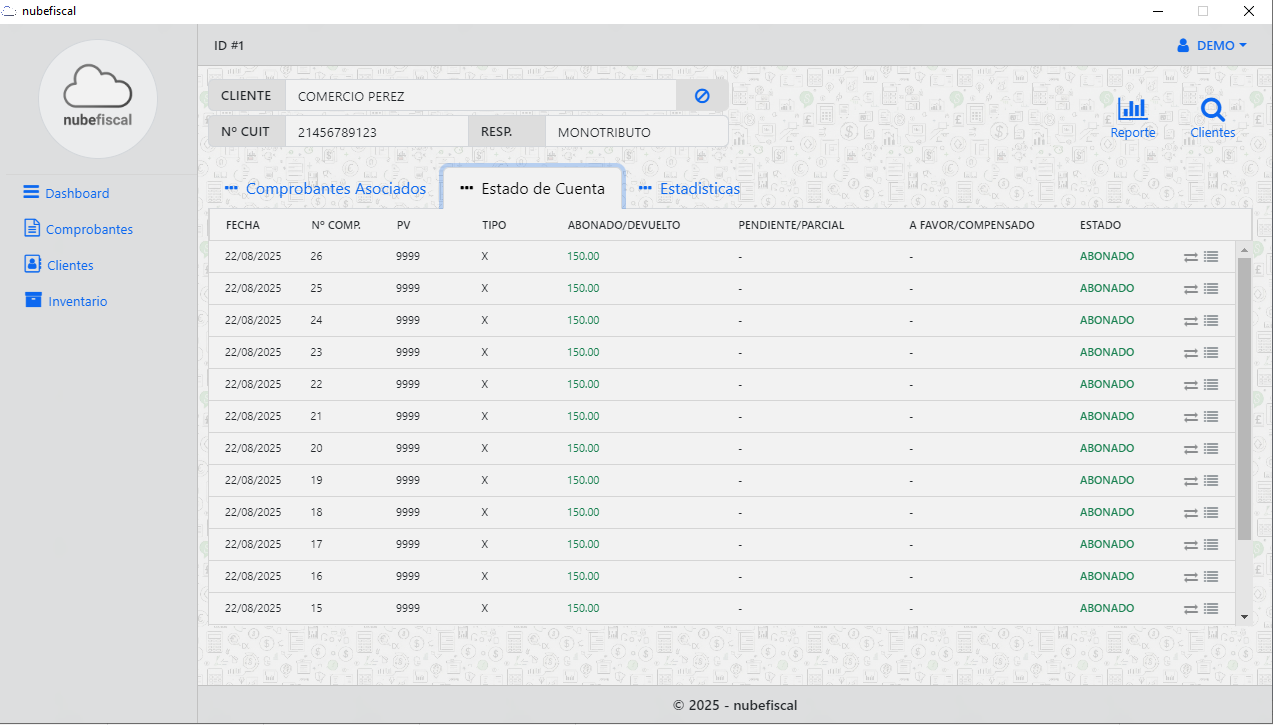Open list details icon for comprobante 15
Screen dimensions: 1273x725
click(x=1211, y=609)
